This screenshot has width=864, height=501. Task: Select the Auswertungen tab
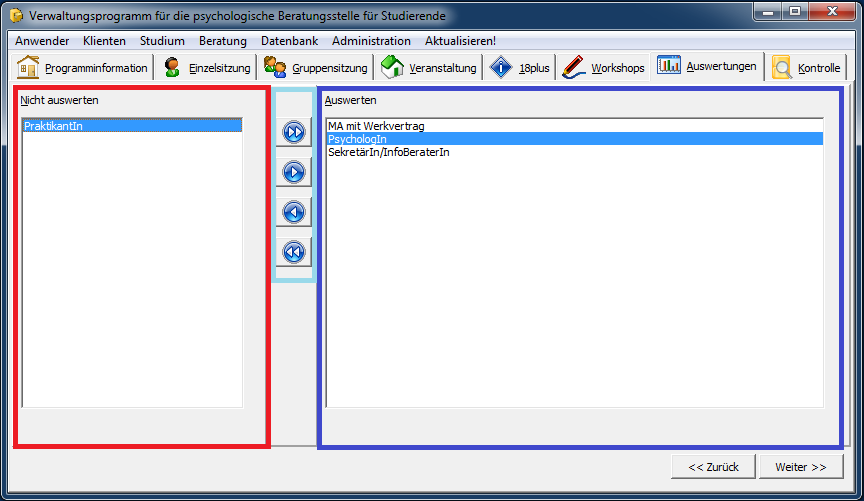(x=709, y=67)
